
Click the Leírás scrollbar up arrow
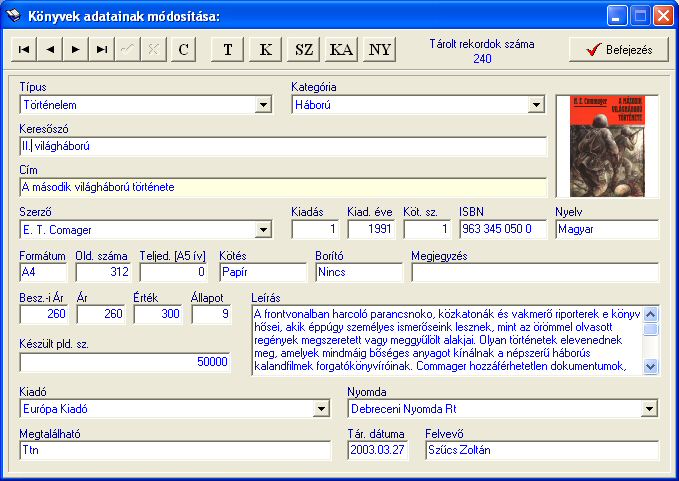pos(650,314)
